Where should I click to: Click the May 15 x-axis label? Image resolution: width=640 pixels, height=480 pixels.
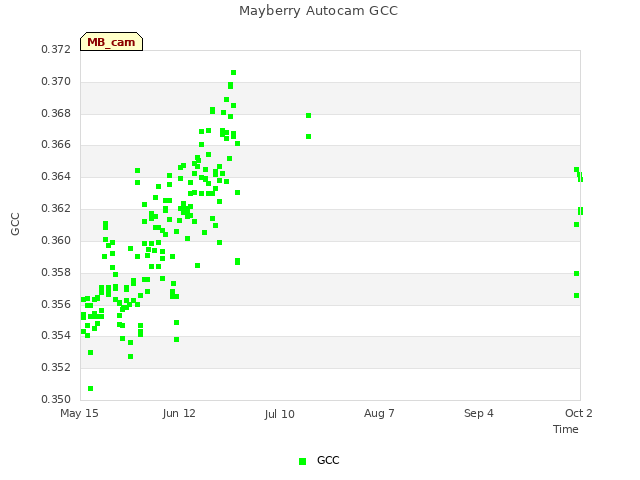pyautogui.click(x=79, y=413)
